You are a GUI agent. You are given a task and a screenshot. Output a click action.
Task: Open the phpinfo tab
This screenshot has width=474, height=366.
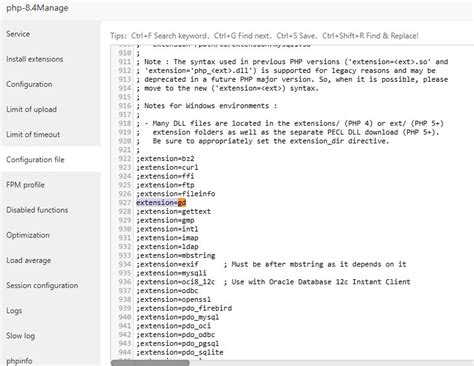tap(19, 361)
